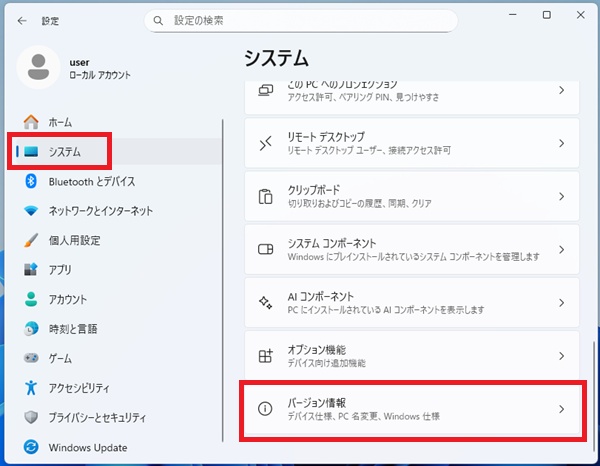Expand chevron on バージョン情報 row
Screen dimensions: 600x466
point(561,409)
